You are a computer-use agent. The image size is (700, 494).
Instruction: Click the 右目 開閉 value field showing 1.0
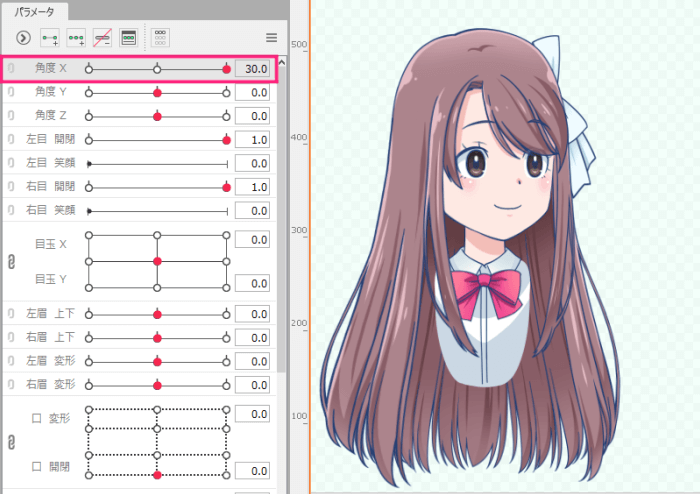coord(252,187)
